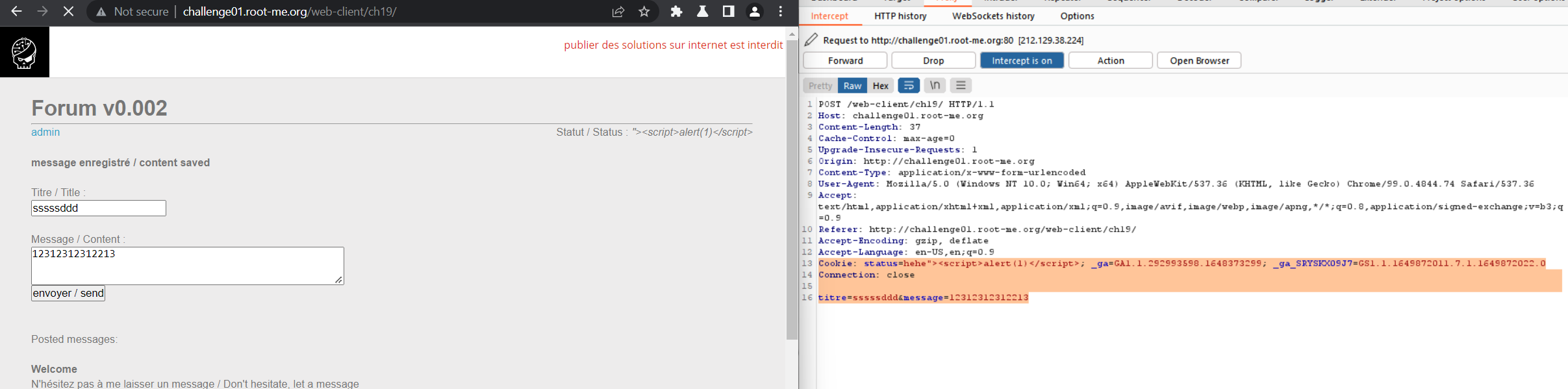The height and width of the screenshot is (389, 1568).
Task: Click the Titre / Title input field
Action: 99,208
